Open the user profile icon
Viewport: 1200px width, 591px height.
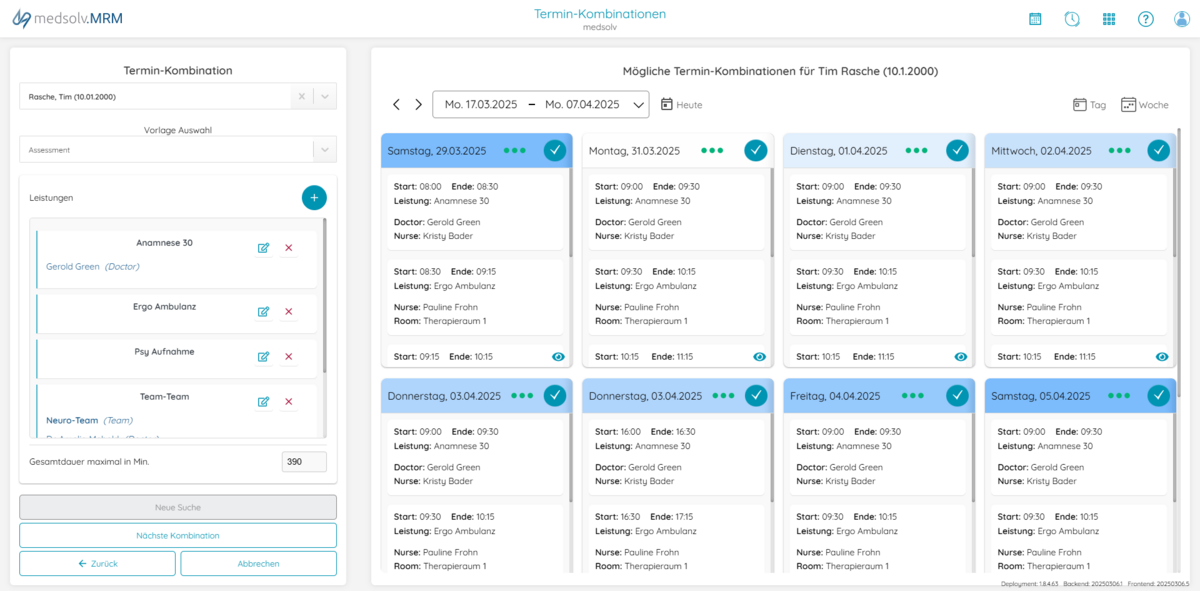1181,19
